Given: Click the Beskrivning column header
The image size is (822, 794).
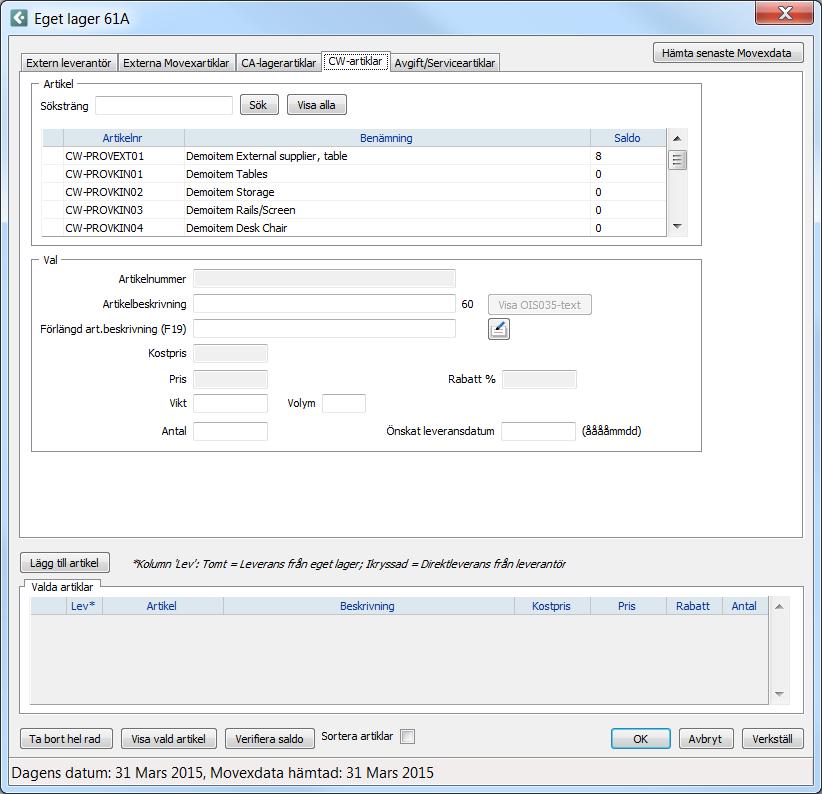Looking at the screenshot, I should click(367, 606).
